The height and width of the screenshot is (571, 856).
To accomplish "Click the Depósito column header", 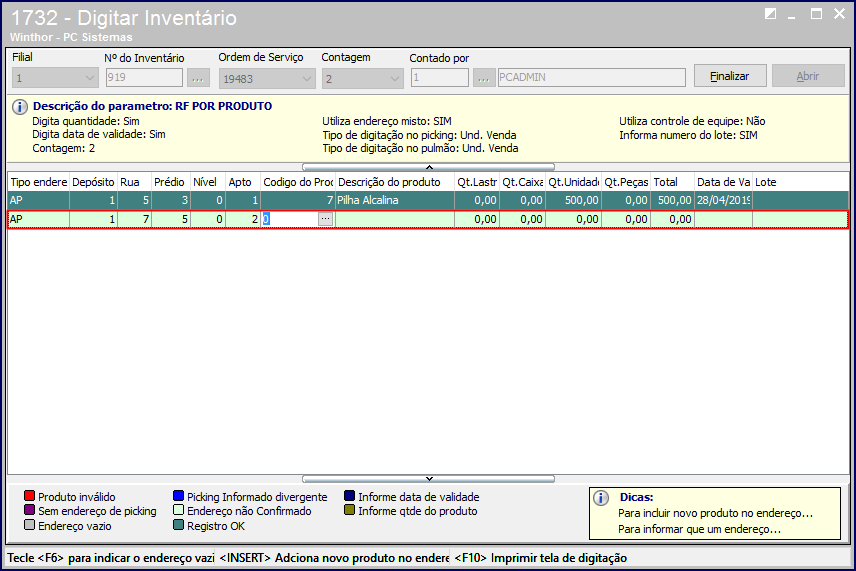I will (x=93, y=182).
